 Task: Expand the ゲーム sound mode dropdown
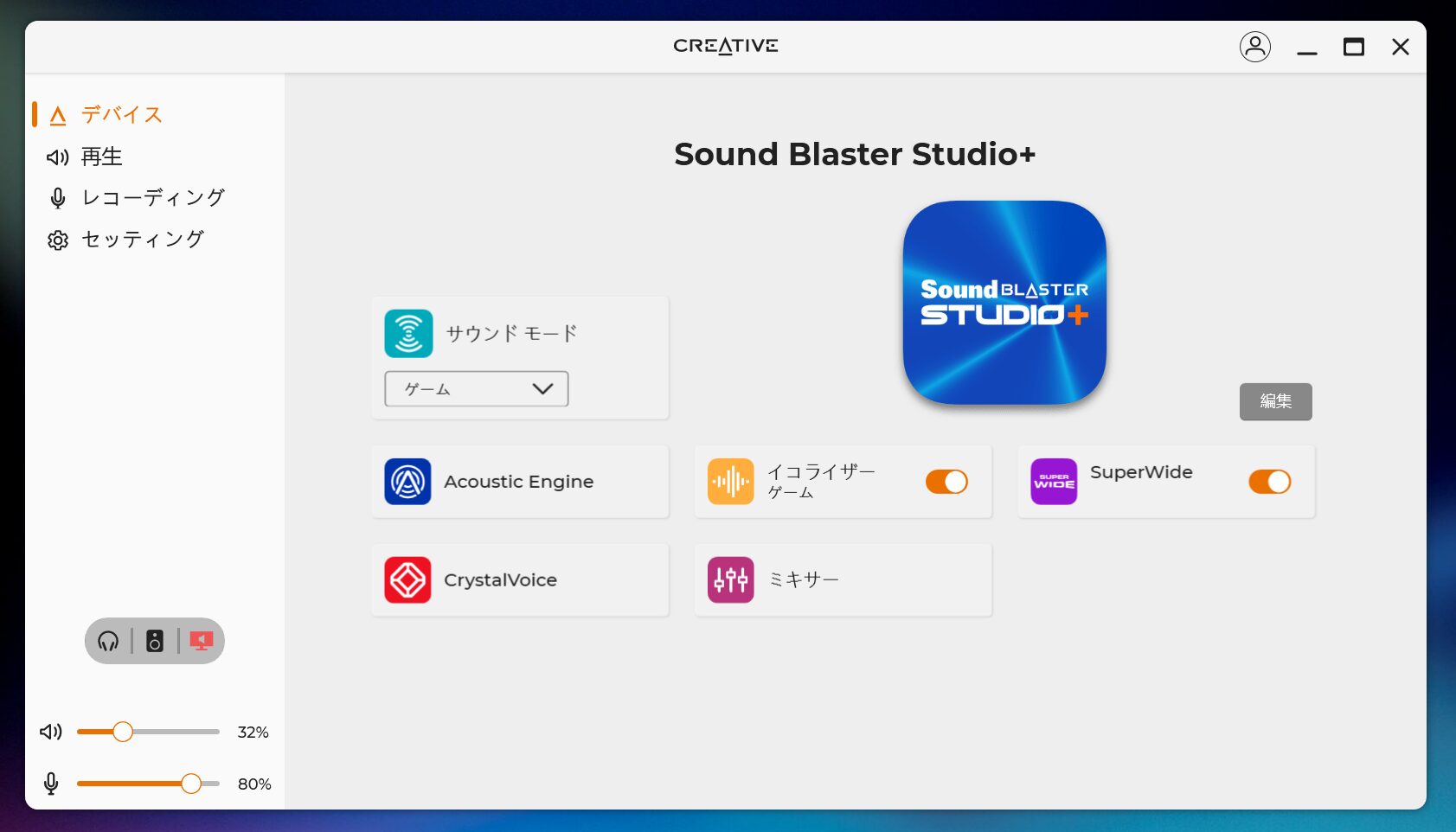pos(476,389)
